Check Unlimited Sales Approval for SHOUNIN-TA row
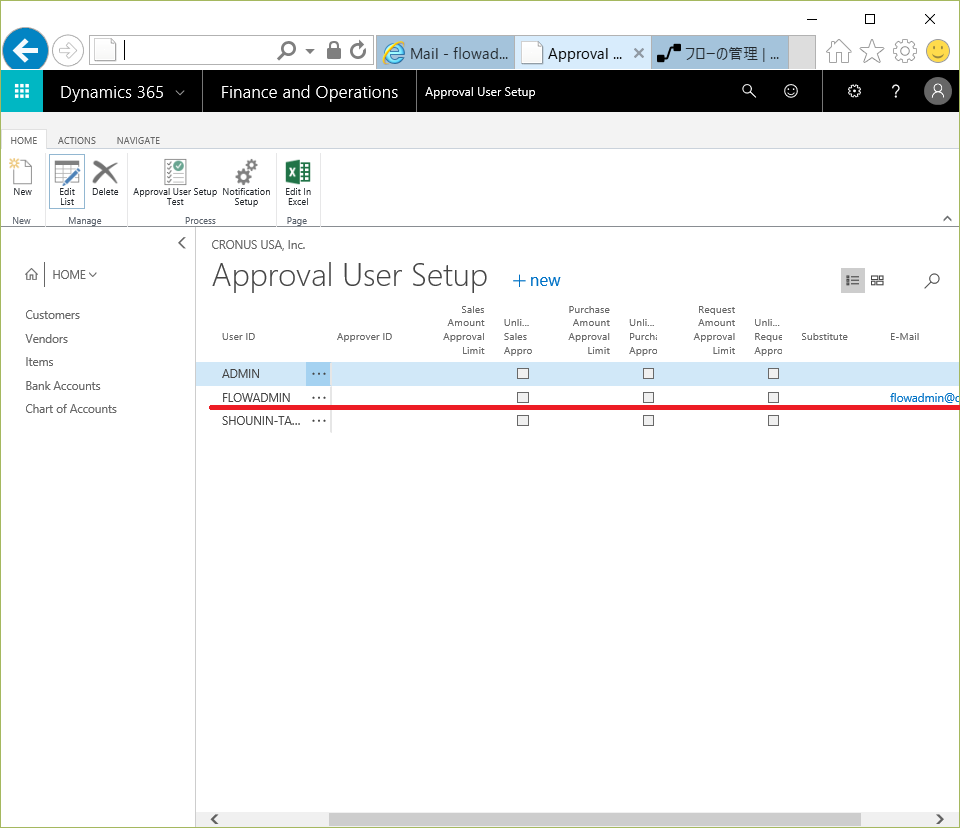Screen dimensions: 960x828 523,421
